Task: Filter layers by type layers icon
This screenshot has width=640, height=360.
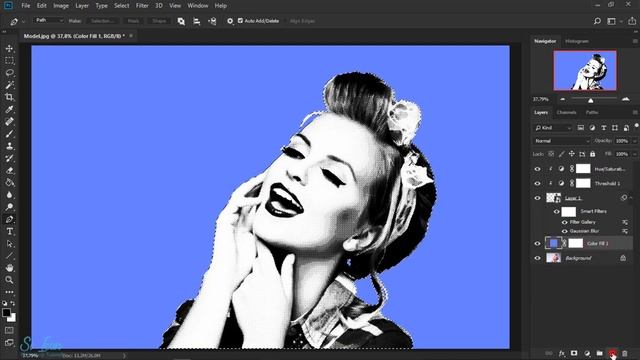Action: (604, 128)
